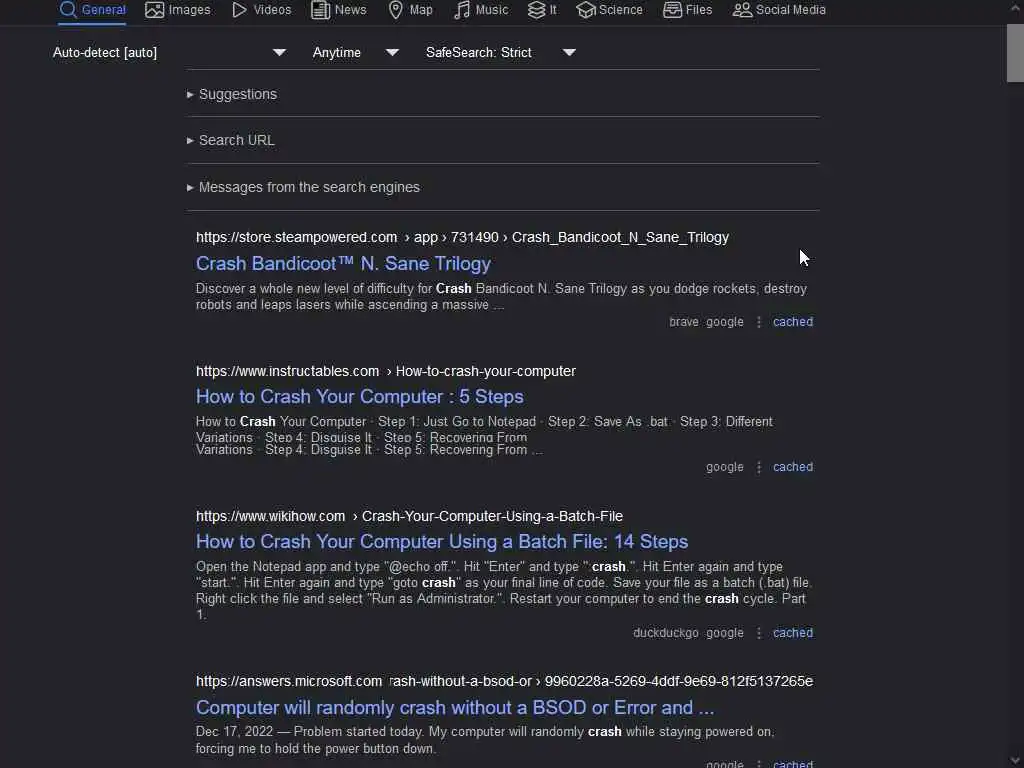Click the www.wikihow.com URL text

270,516
